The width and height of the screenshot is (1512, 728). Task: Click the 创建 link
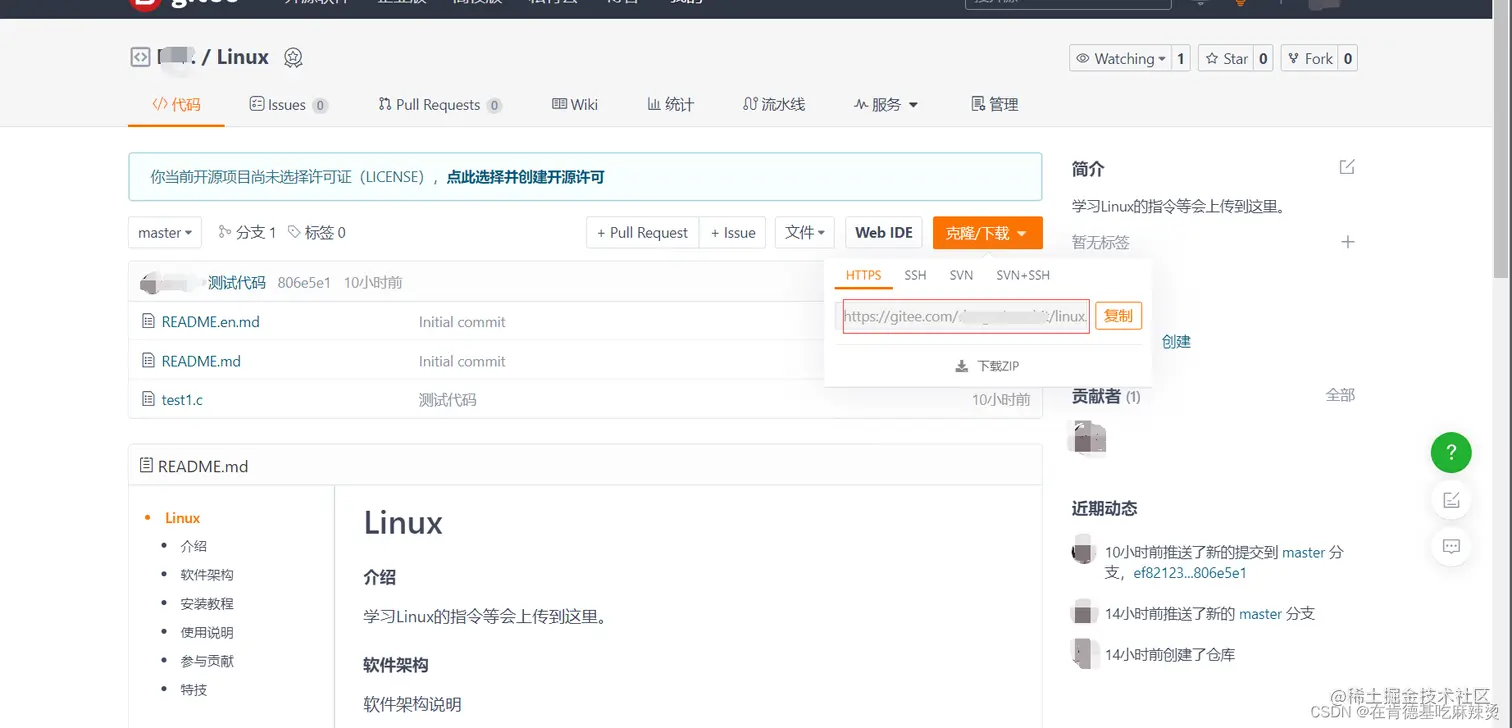(1176, 341)
